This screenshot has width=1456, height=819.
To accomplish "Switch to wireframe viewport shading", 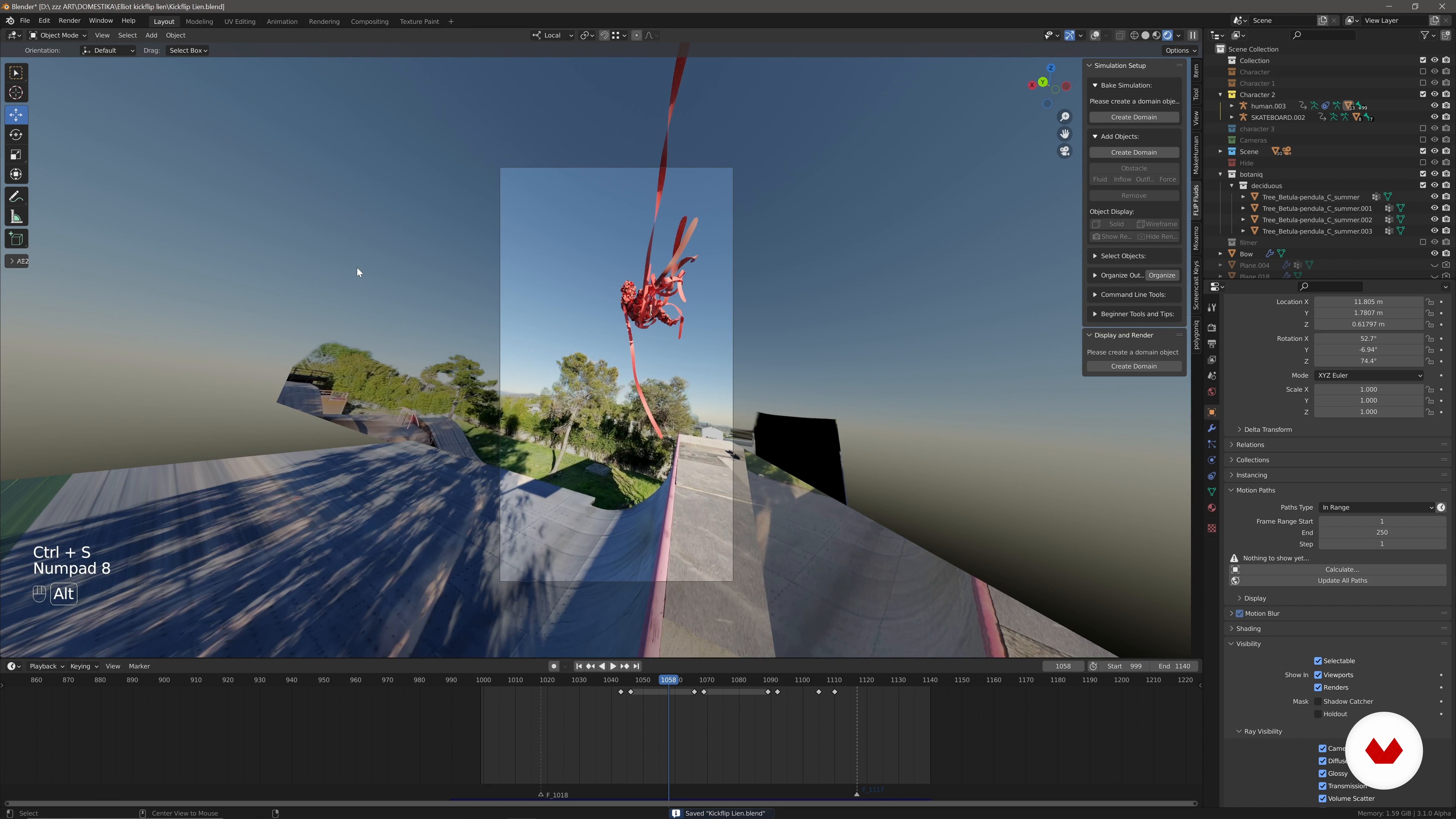I will point(1134,35).
